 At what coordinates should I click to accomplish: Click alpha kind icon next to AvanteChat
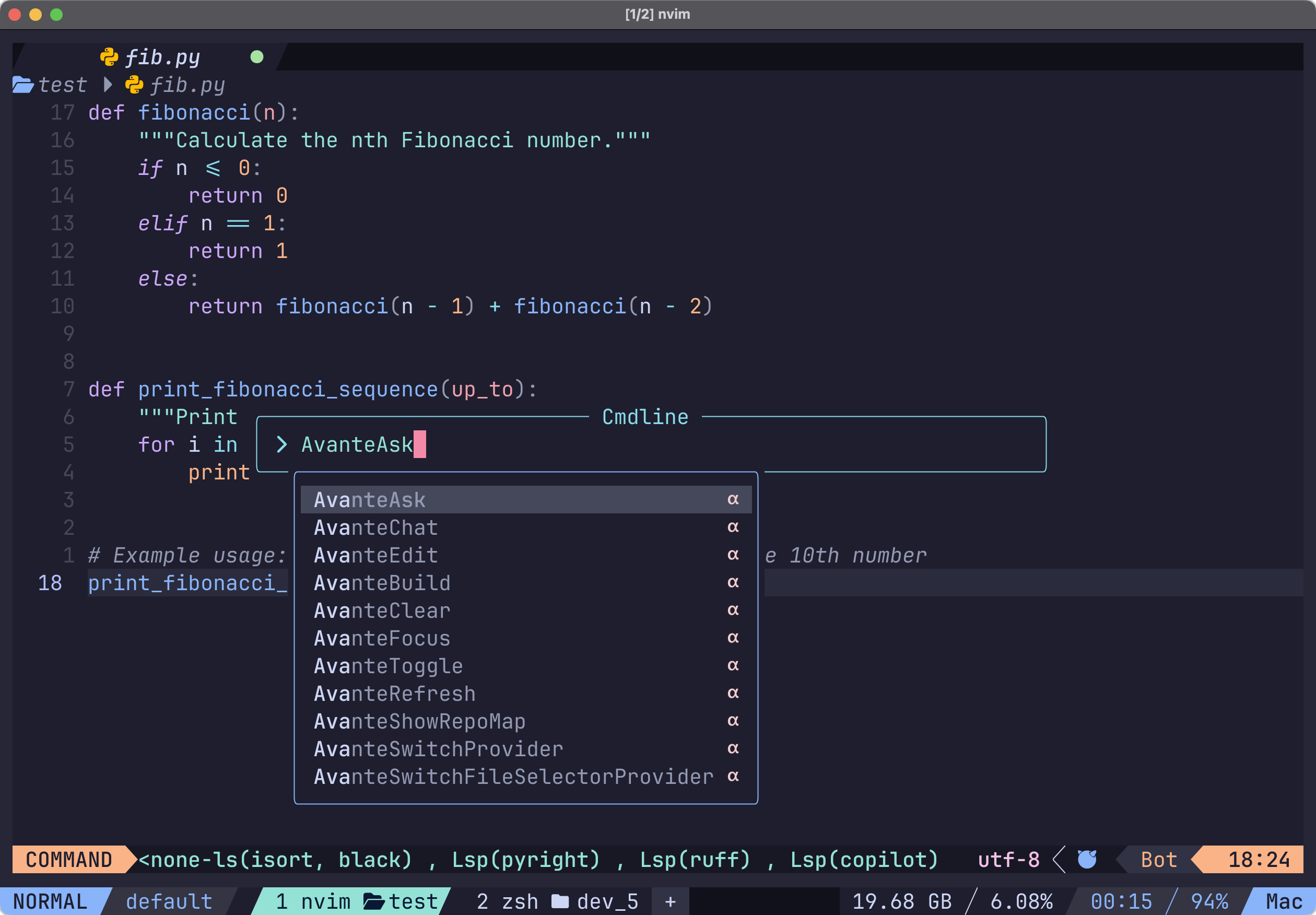click(x=733, y=527)
